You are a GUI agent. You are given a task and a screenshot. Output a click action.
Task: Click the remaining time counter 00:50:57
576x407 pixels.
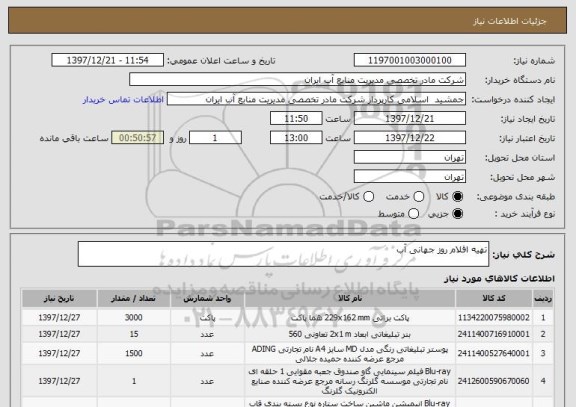(137, 138)
